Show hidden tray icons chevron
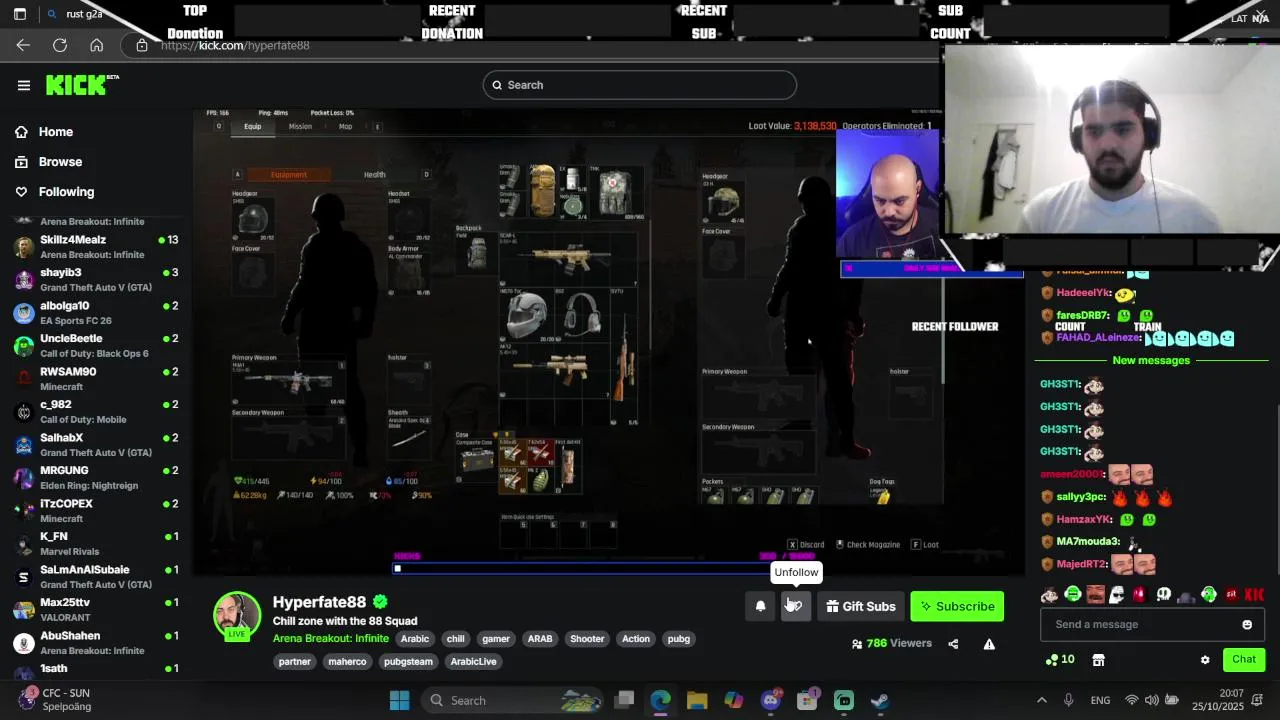Screen dimensions: 1280x720 pos(1041,700)
